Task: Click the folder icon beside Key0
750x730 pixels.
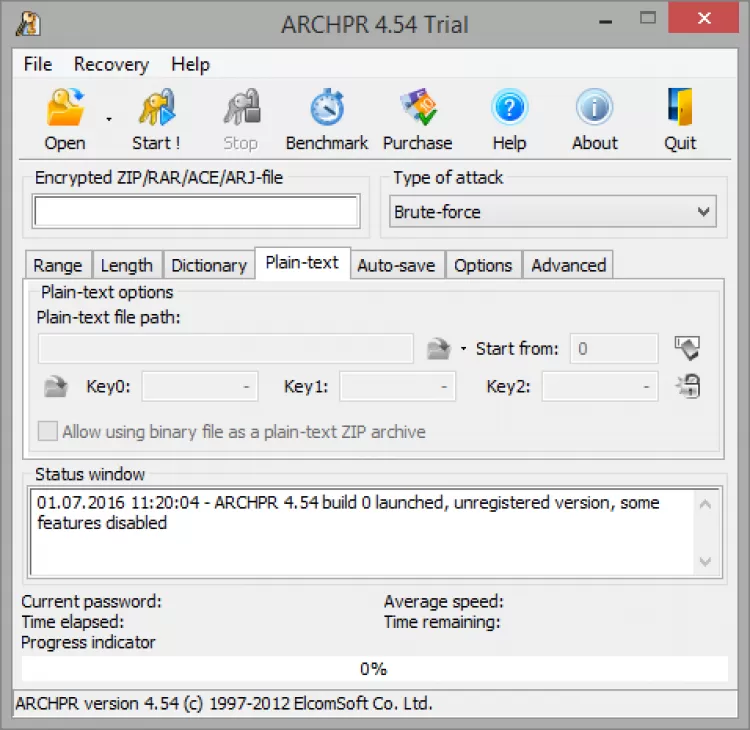Action: point(56,387)
